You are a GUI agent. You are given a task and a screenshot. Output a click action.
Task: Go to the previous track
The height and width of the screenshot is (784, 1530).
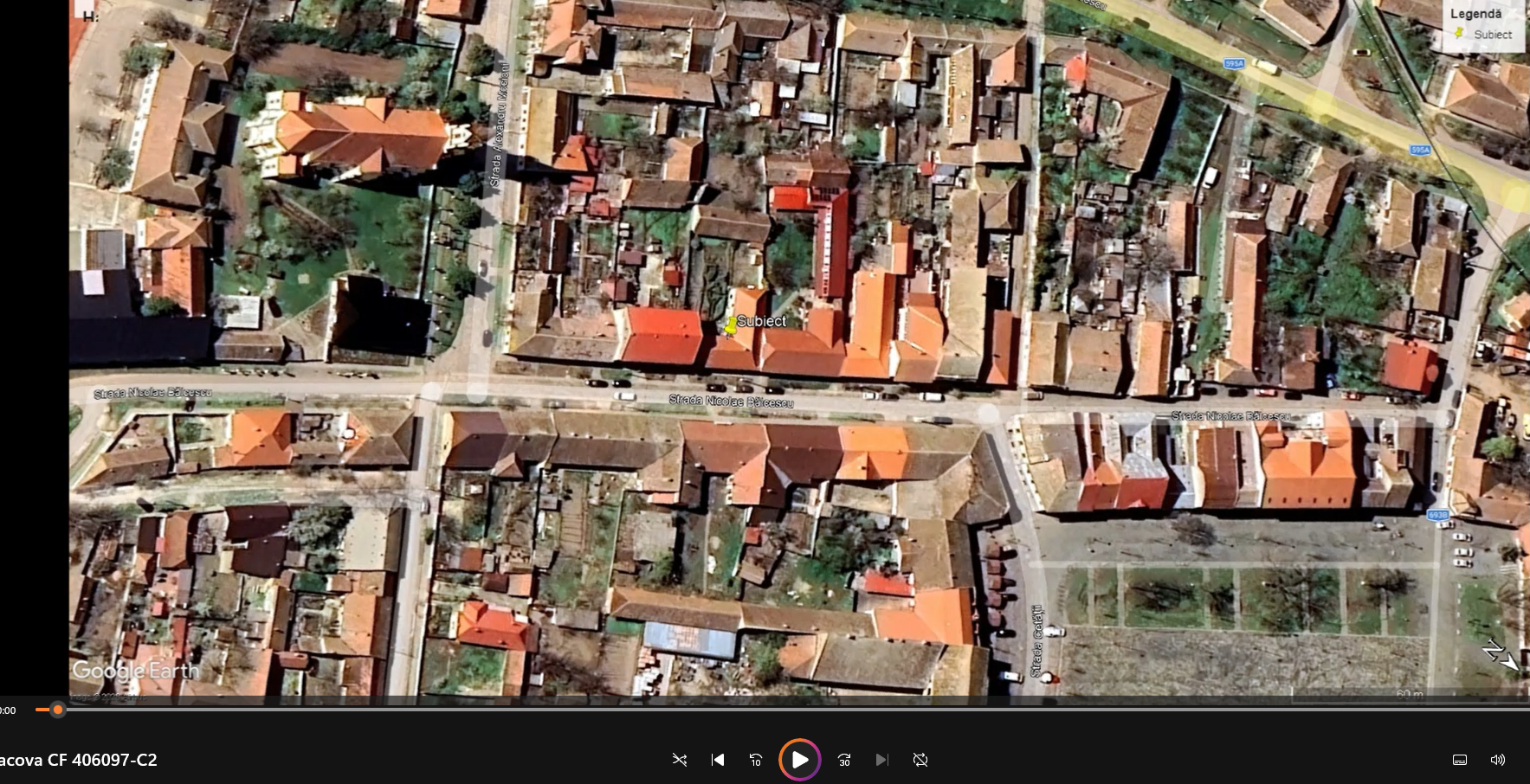tap(718, 760)
